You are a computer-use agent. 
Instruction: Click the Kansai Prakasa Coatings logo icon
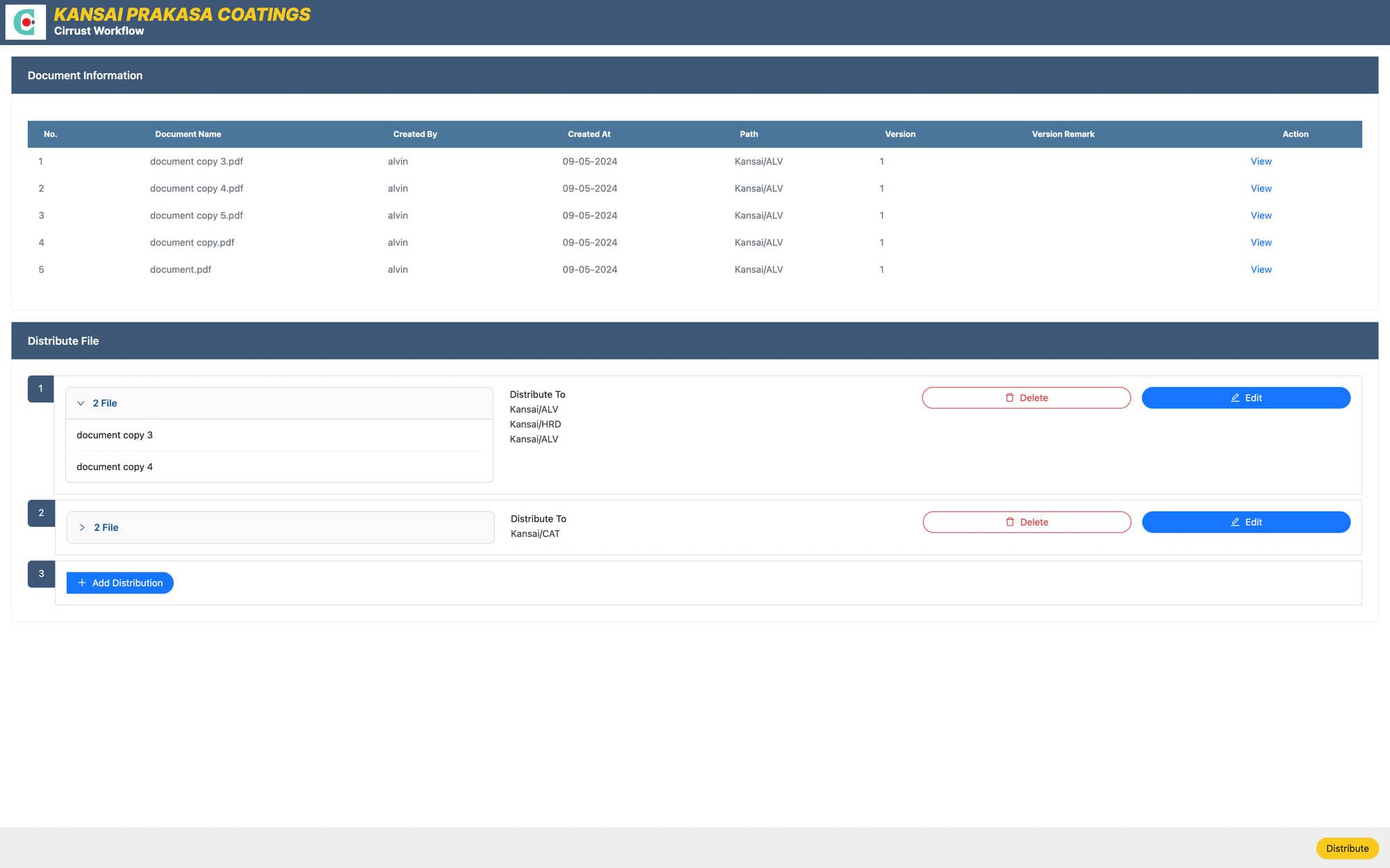click(x=25, y=22)
